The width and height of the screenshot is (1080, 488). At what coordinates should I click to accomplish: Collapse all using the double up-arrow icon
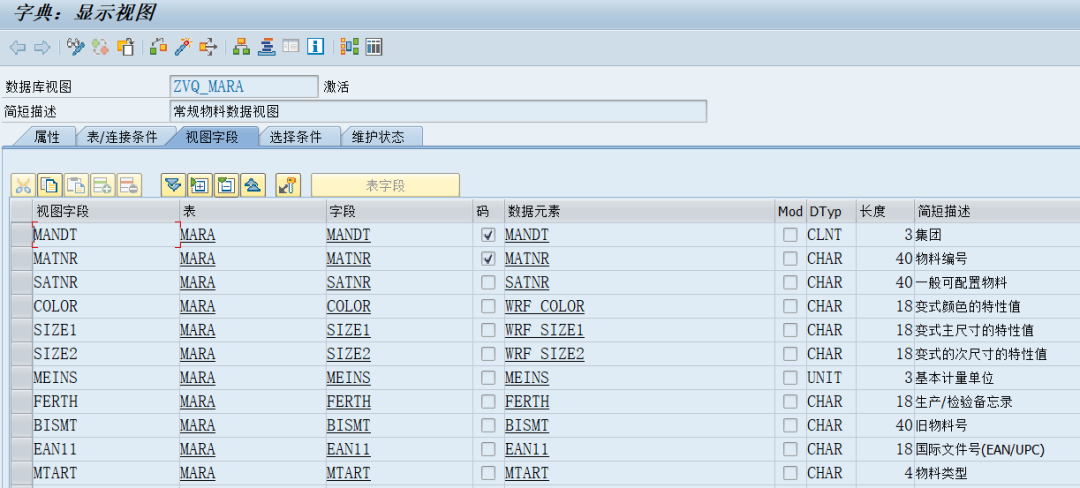(253, 184)
